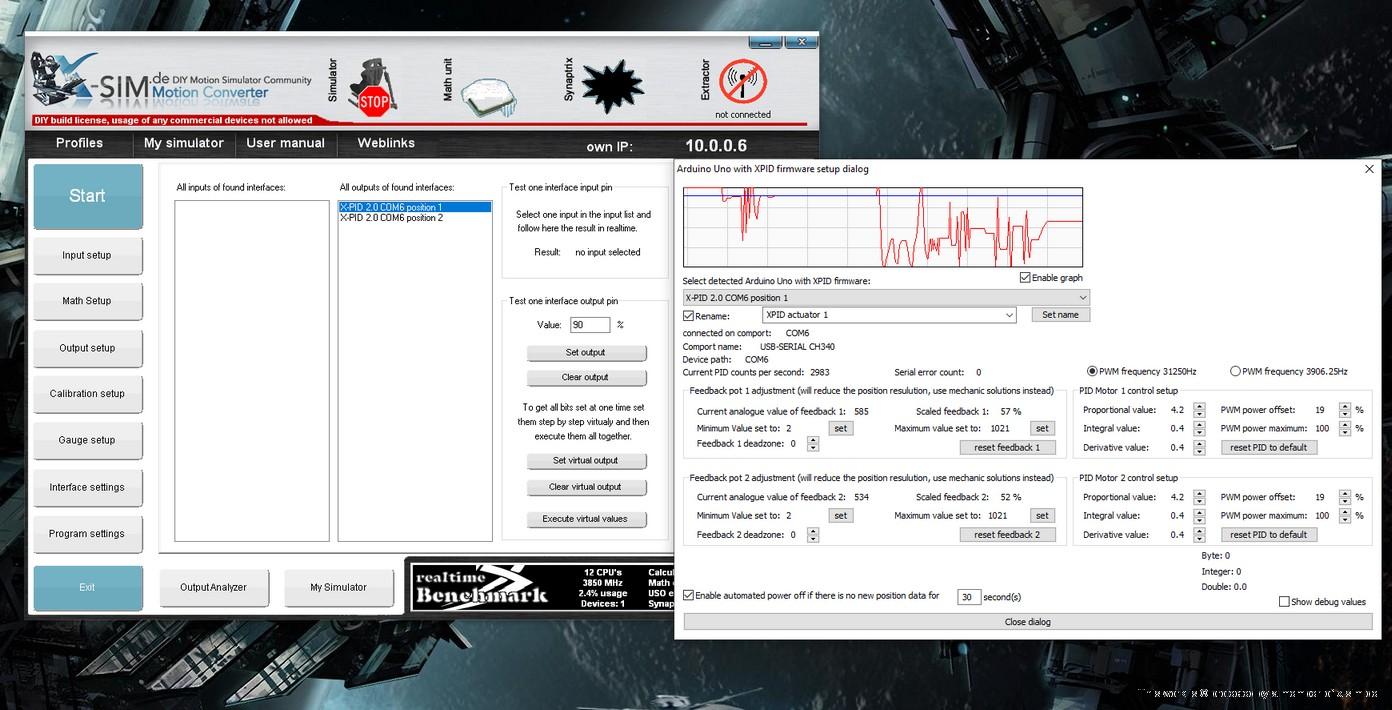Increase Motor 1 Proportional value stepper

(x=1200, y=406)
